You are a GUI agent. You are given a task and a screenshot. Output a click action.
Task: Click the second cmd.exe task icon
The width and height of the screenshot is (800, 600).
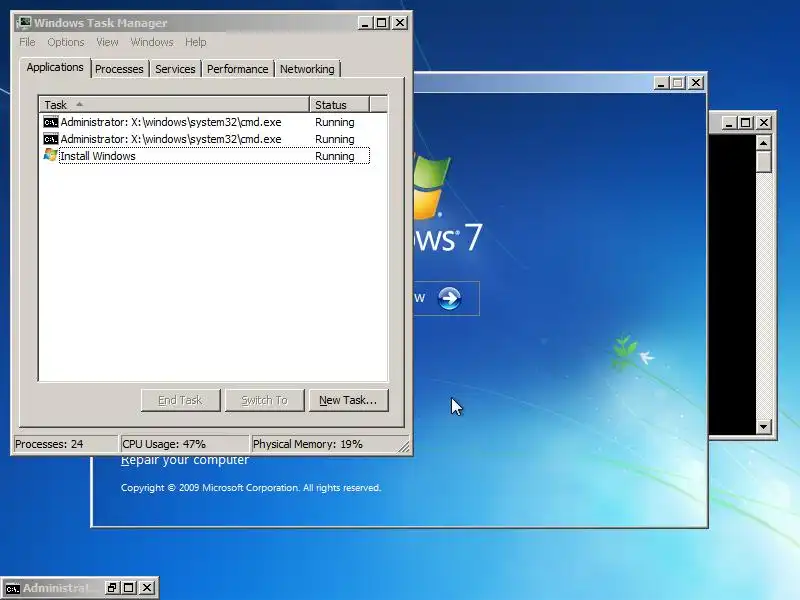pyautogui.click(x=51, y=139)
